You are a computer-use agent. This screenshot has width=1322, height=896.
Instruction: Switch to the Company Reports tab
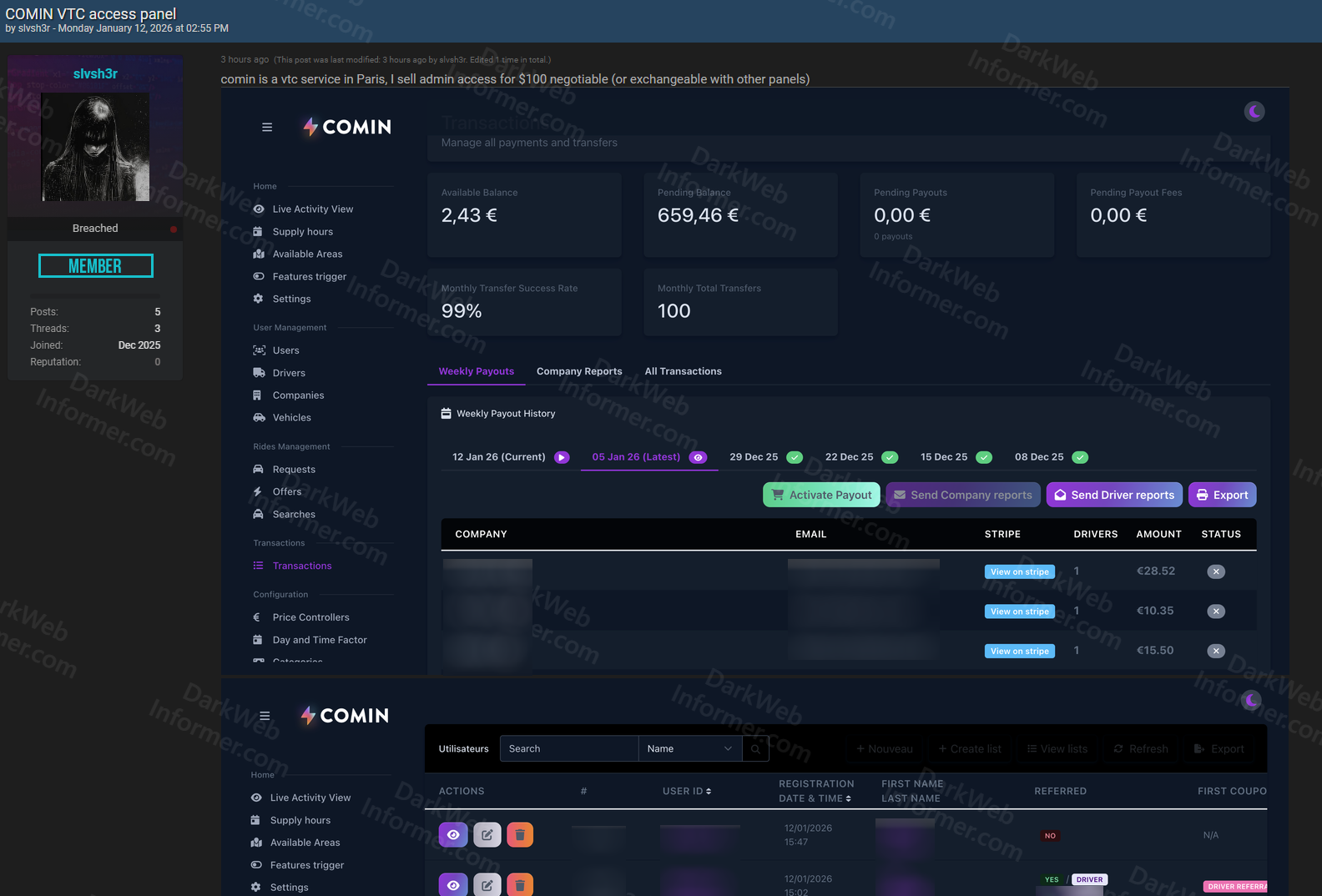pos(579,371)
